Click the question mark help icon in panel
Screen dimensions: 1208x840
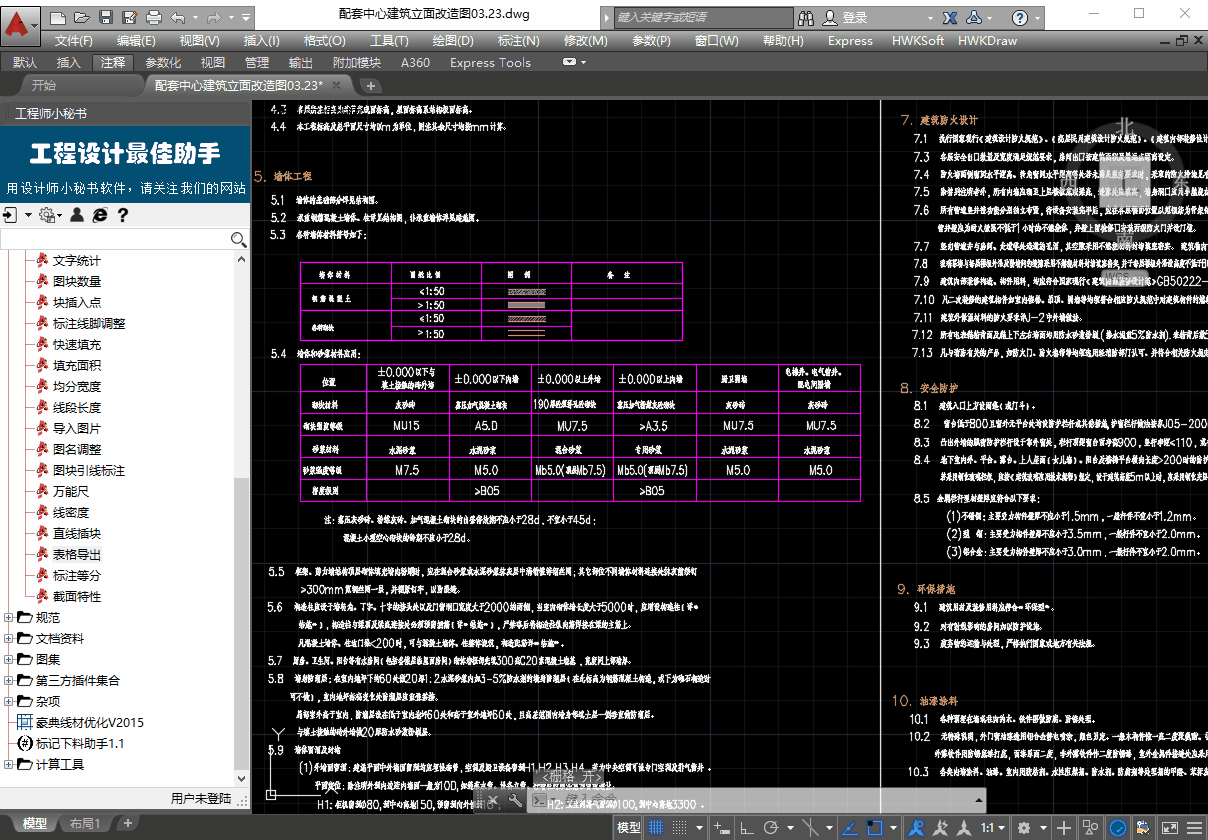122,215
